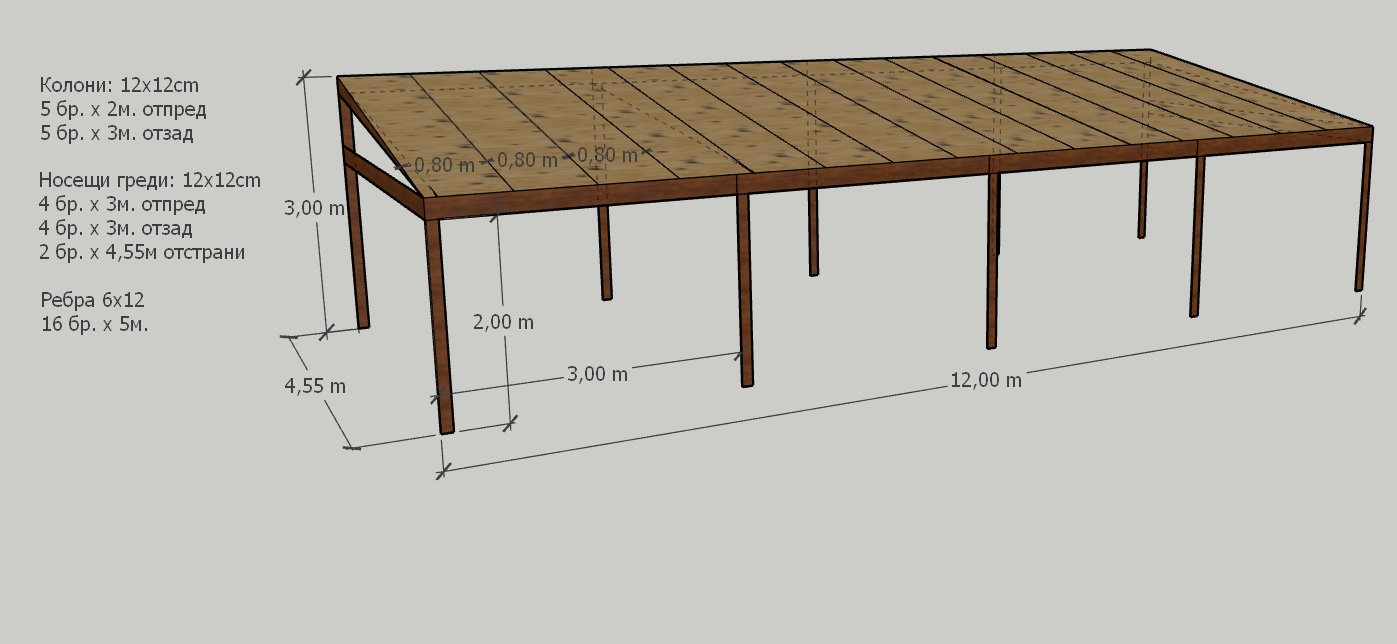The width and height of the screenshot is (1397, 644).
Task: Click the 4,55 m depth dimension label
Action: [x=315, y=386]
